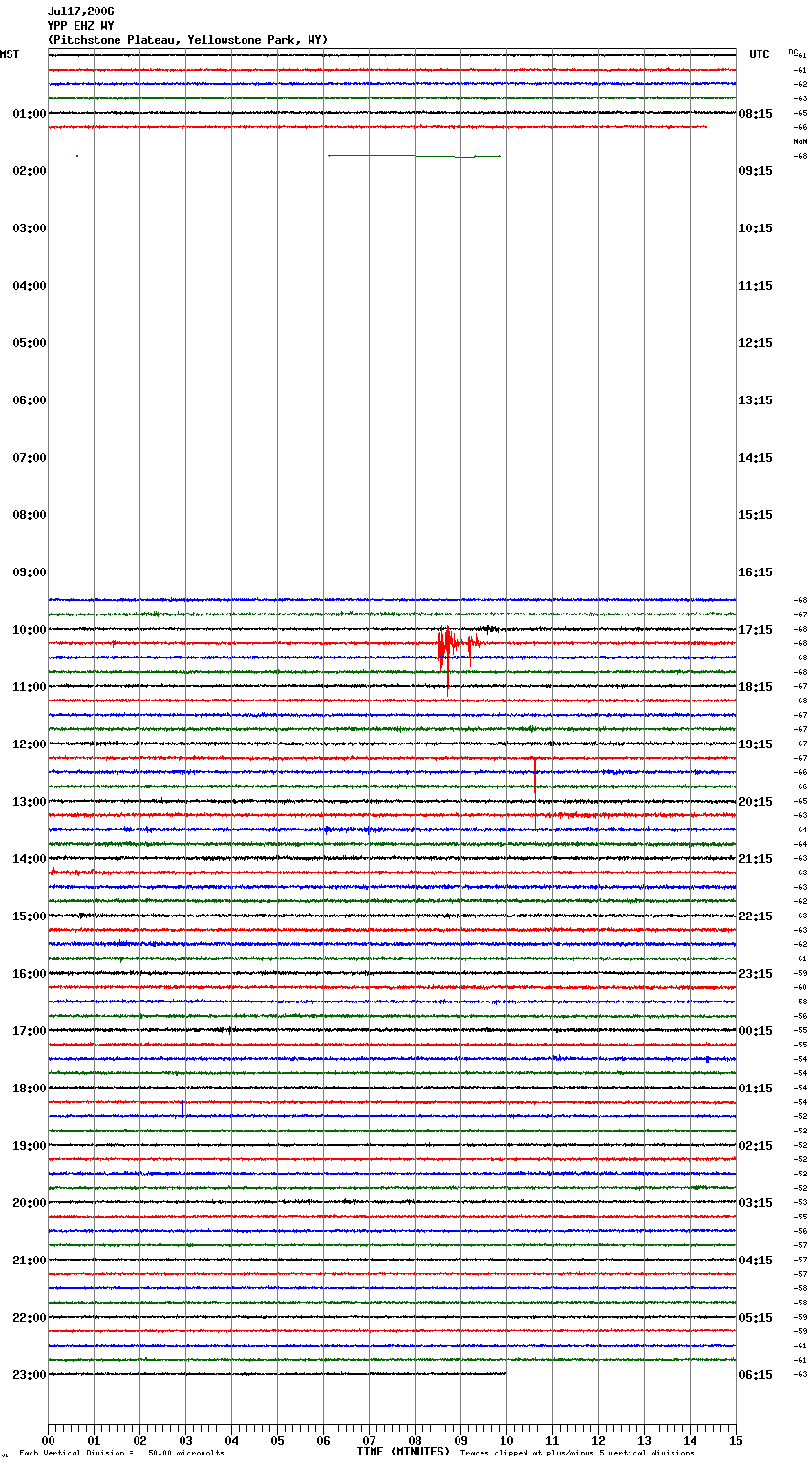Click the TIME (MINUTES) axis title
812x1466 pixels.
(x=403, y=1452)
